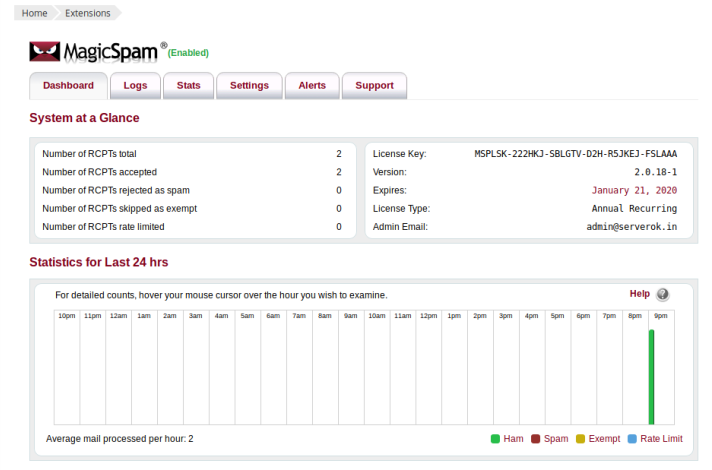Click the Spam legend label
The height and width of the screenshot is (470, 712).
[556, 439]
